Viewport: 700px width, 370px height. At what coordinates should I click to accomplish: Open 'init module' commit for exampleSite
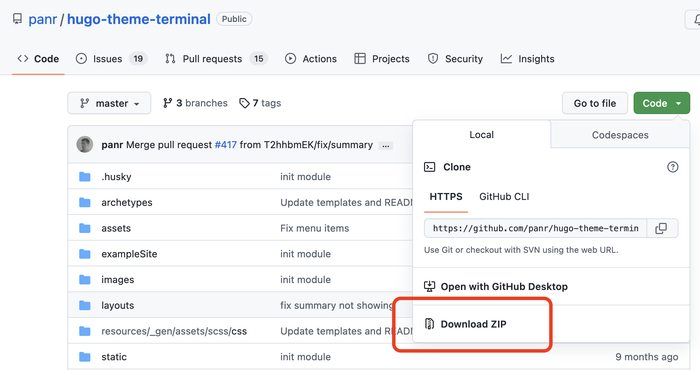click(x=305, y=254)
